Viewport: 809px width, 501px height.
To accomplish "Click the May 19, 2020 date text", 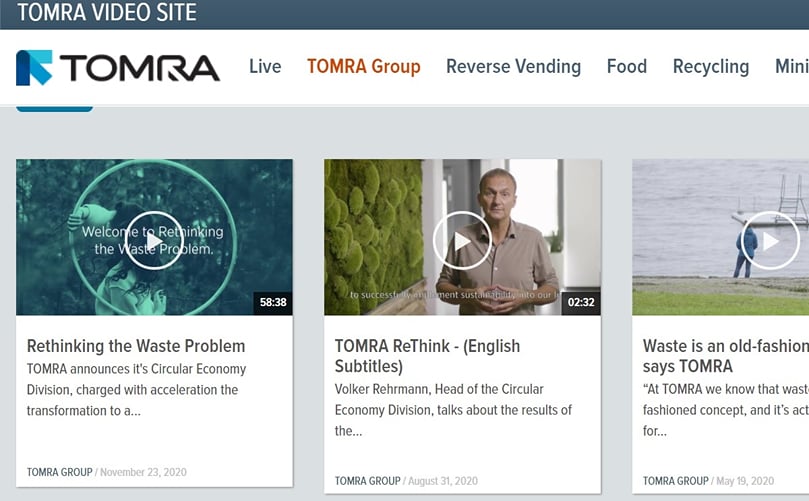I will click(745, 481).
